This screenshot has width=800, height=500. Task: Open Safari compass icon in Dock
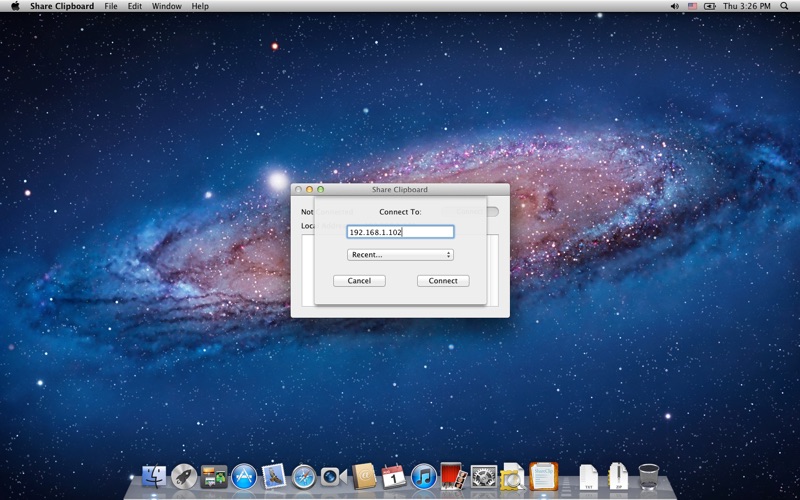click(x=304, y=477)
